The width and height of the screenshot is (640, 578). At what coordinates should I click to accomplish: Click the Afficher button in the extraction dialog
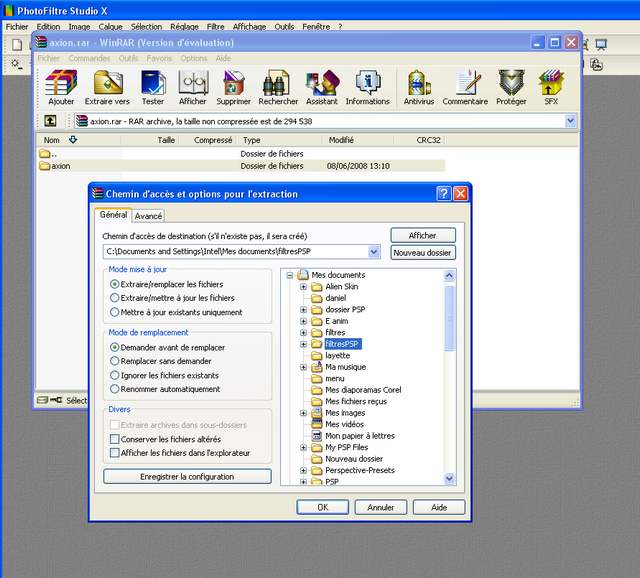click(x=422, y=236)
